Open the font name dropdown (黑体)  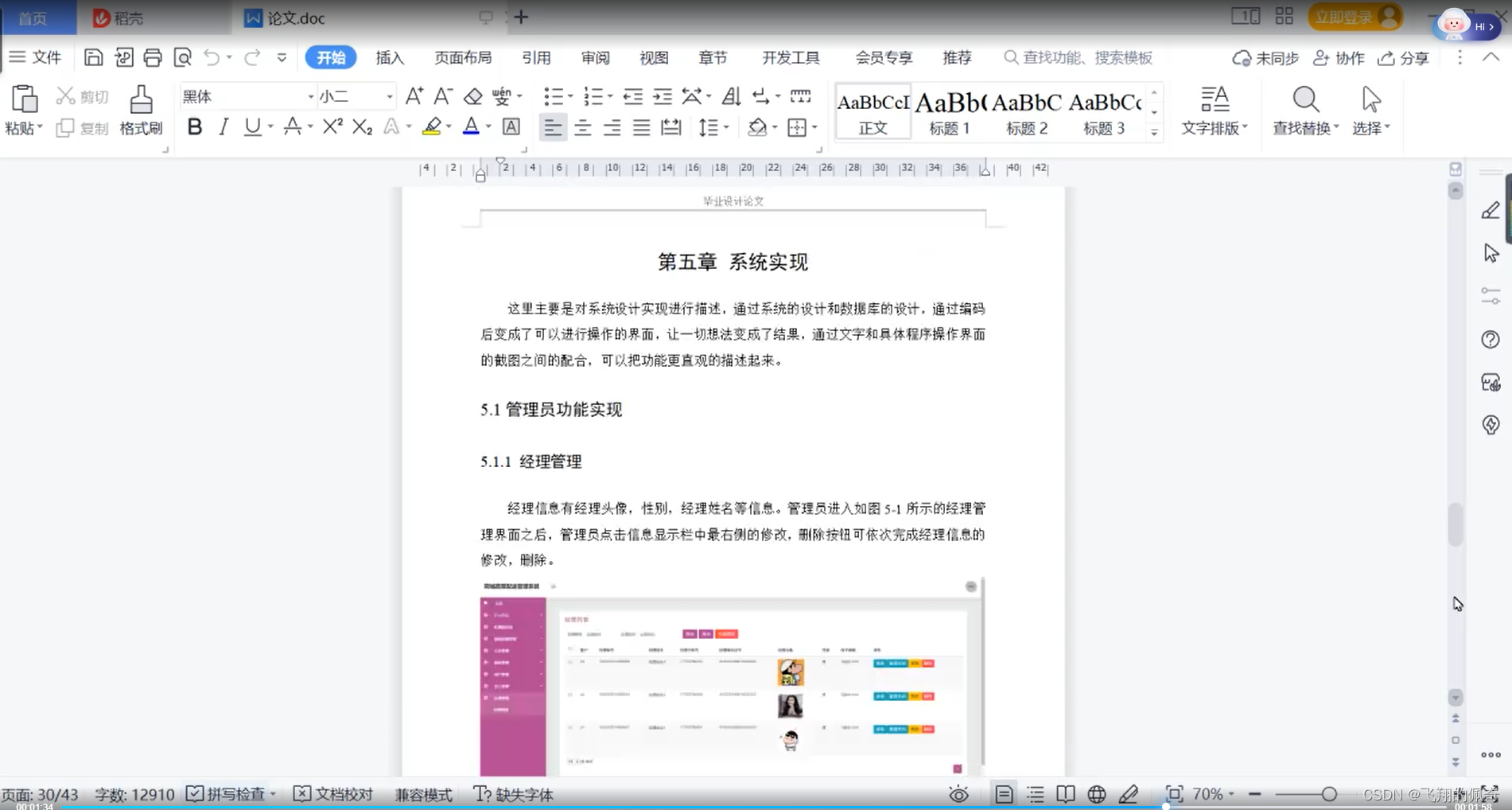pos(311,96)
